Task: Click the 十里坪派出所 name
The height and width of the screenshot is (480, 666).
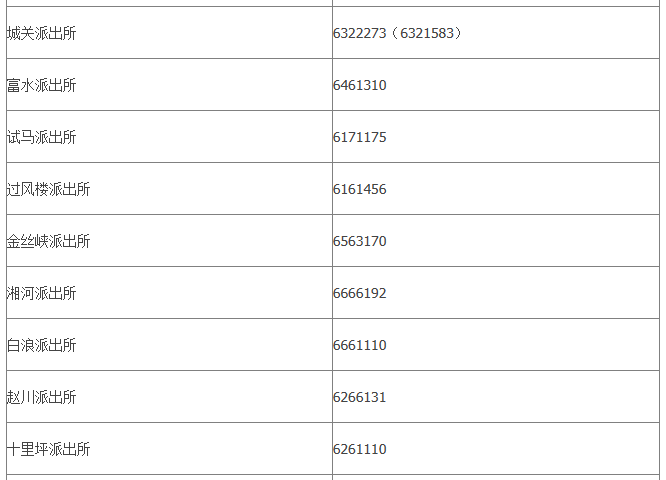Action: click(x=48, y=449)
